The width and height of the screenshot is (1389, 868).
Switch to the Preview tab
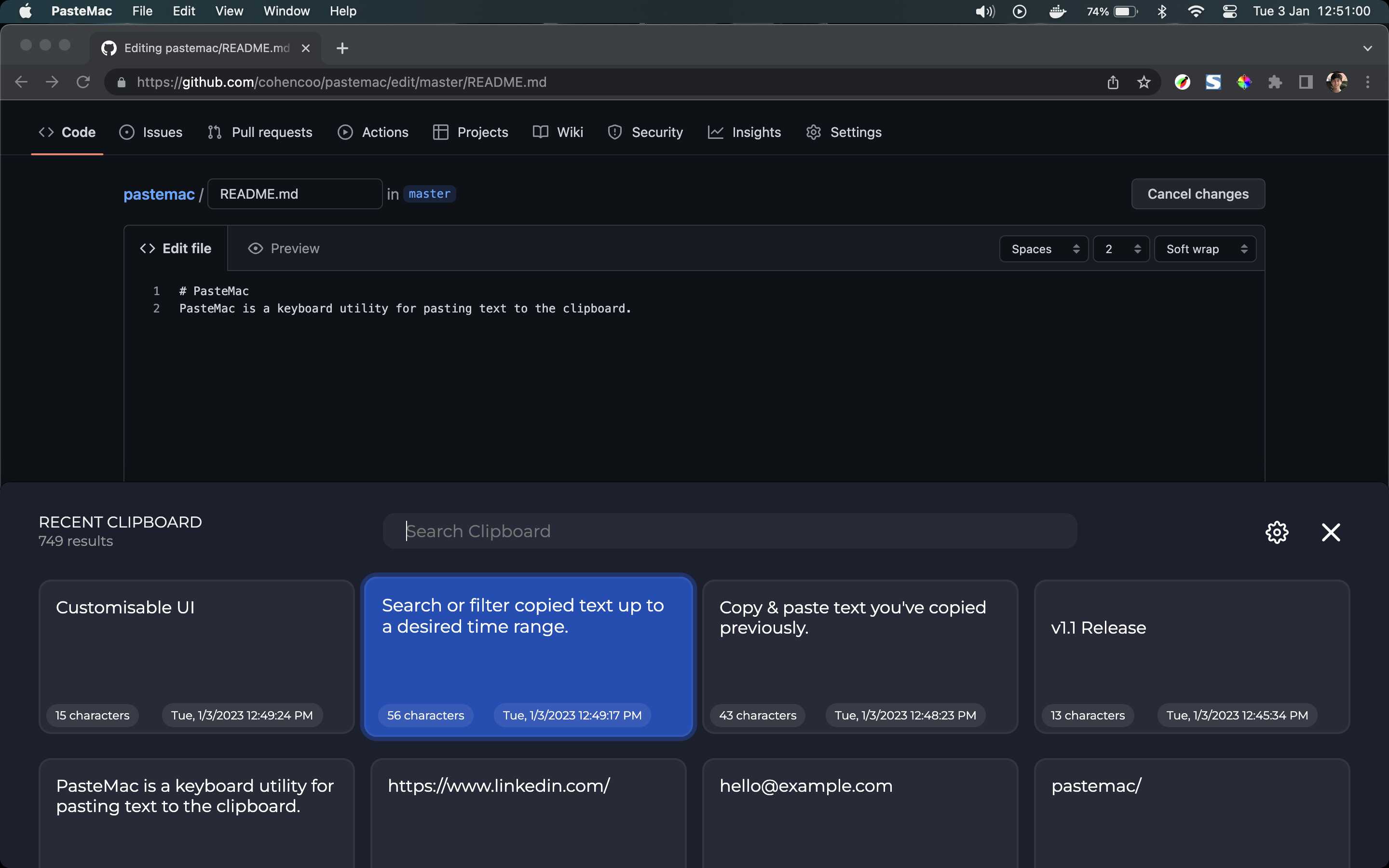point(284,248)
